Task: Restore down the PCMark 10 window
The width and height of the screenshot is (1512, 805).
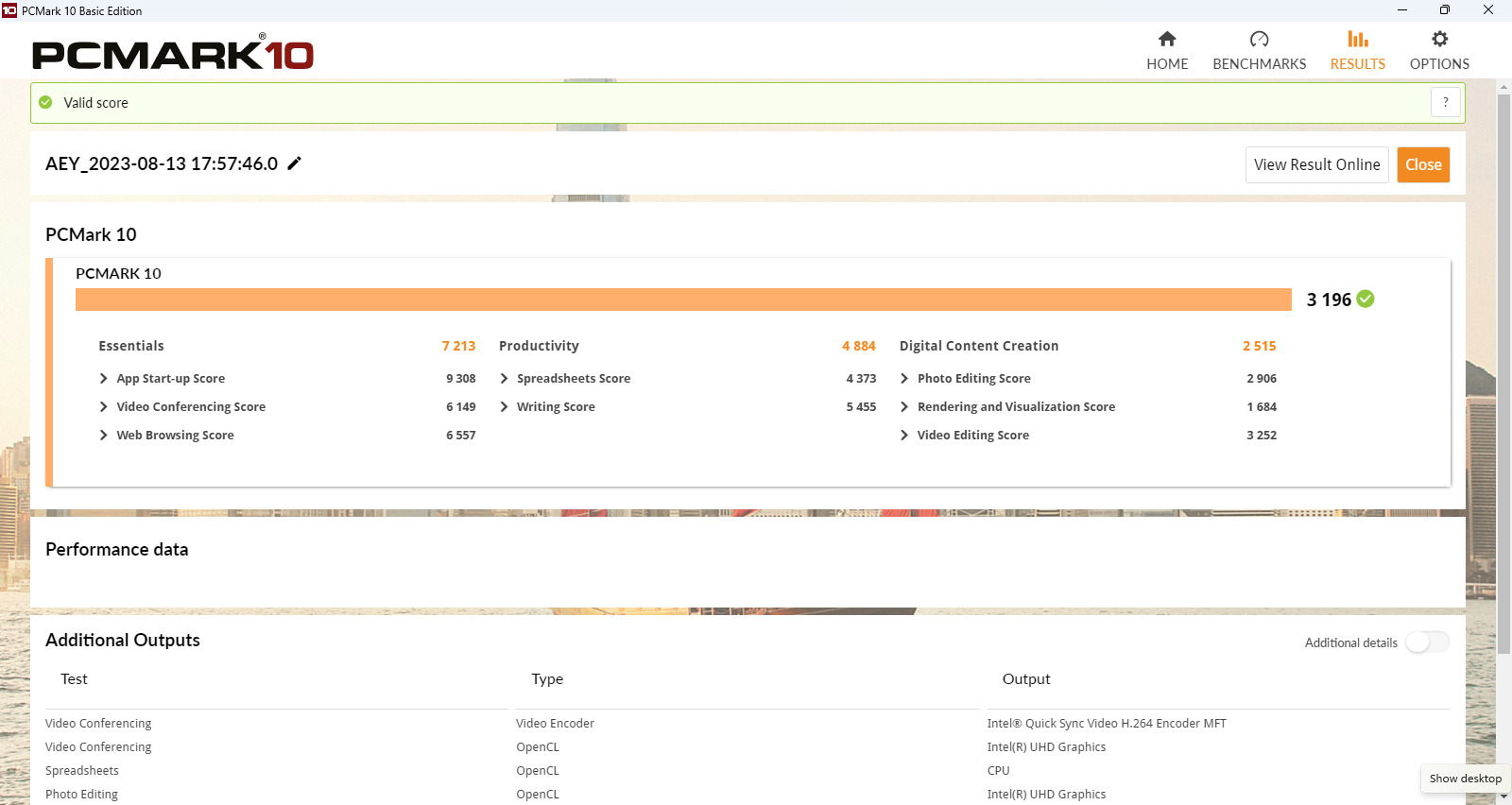Action: click(1445, 10)
